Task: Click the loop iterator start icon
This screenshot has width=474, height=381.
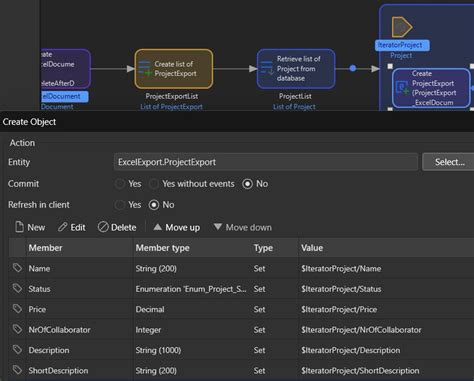Action: (402, 27)
